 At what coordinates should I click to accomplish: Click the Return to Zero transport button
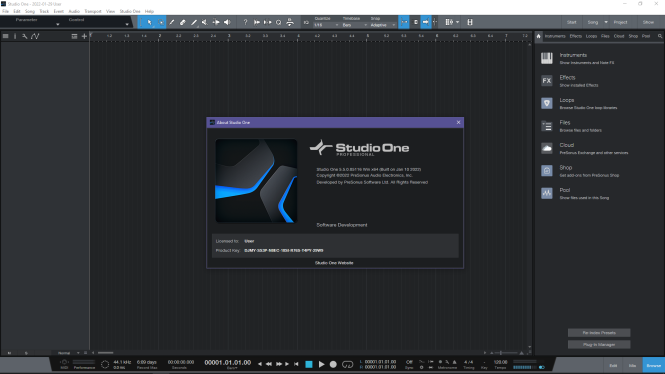296,364
